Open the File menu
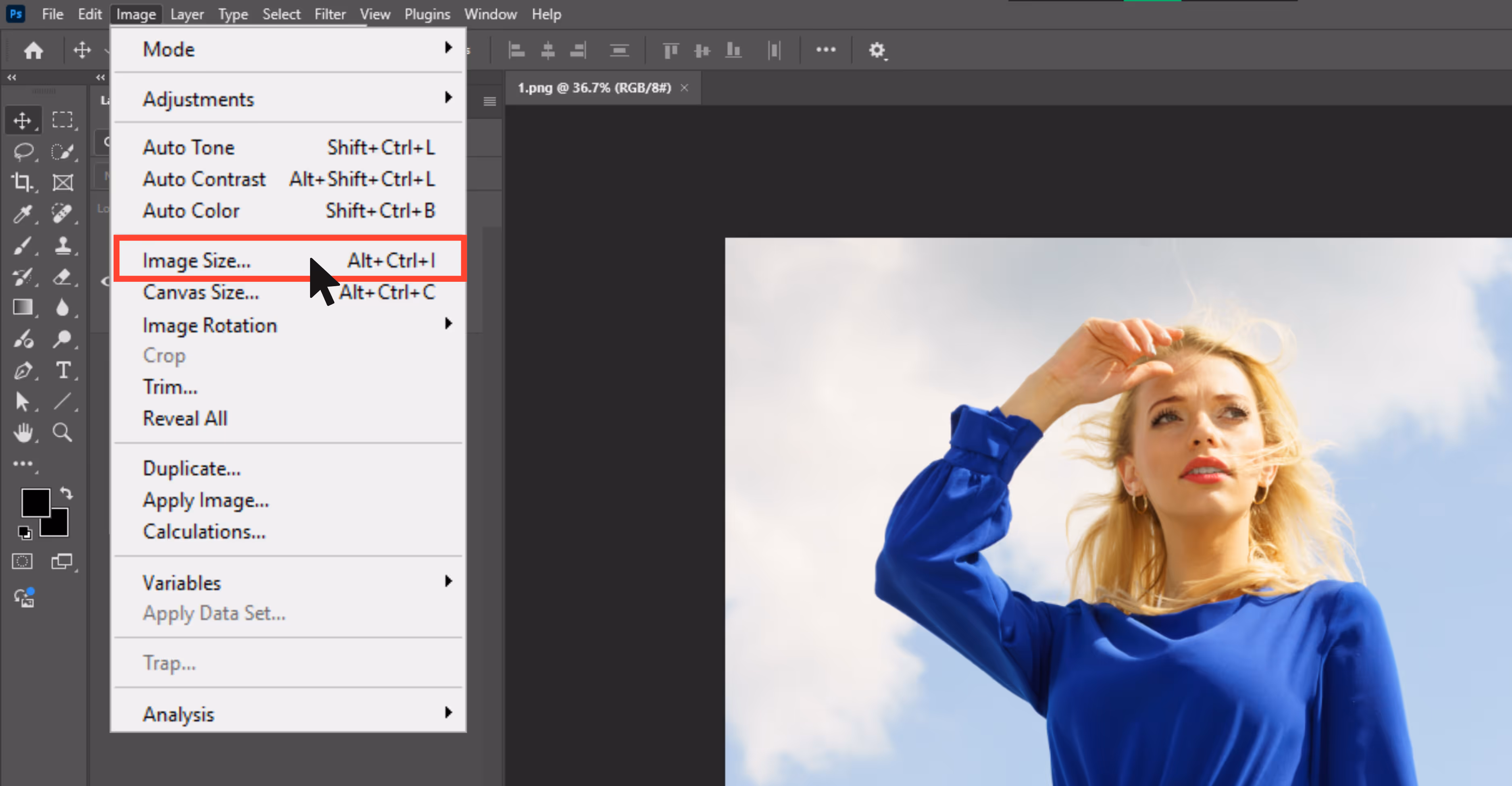1512x786 pixels. (52, 14)
